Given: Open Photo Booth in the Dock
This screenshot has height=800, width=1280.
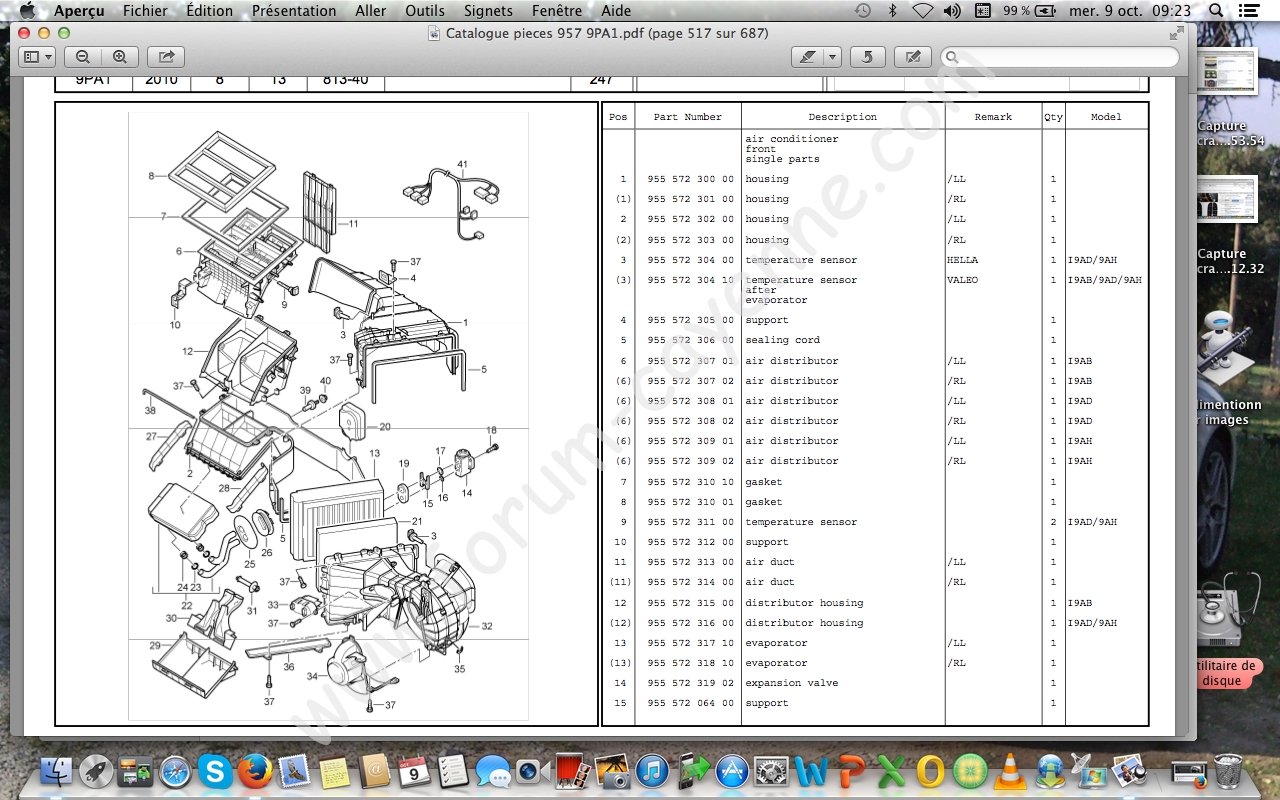Looking at the screenshot, I should coord(572,771).
